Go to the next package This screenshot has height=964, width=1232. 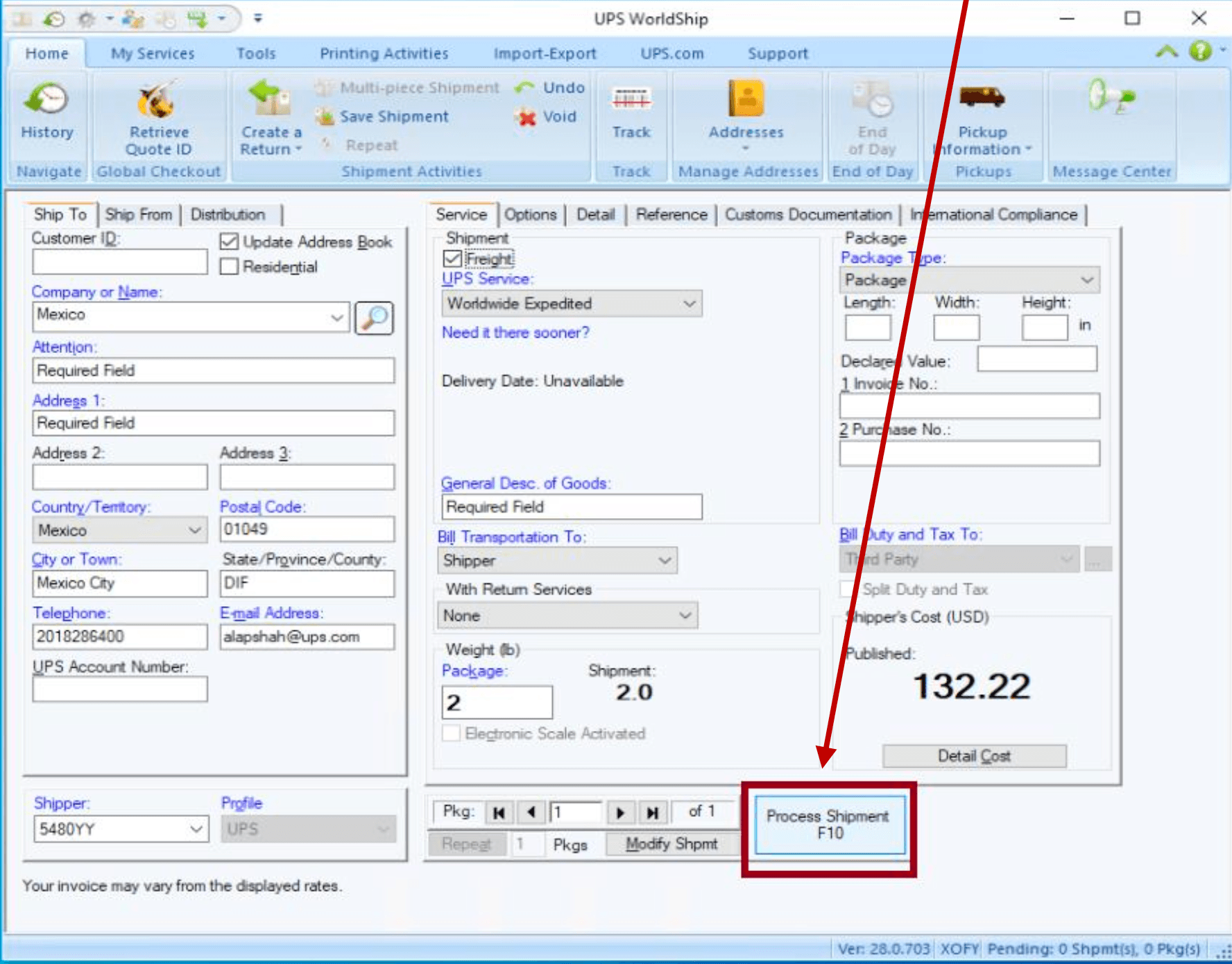(620, 812)
